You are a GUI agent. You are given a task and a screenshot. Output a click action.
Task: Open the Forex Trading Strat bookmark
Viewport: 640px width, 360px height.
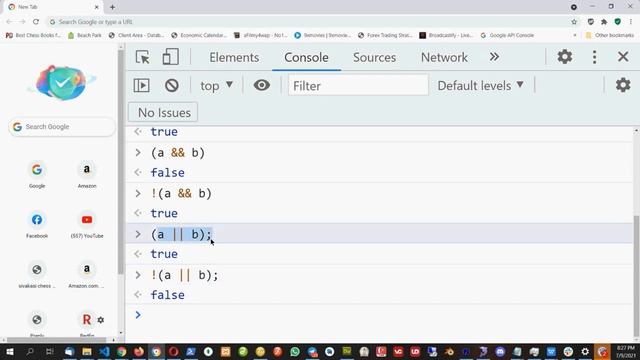(x=385, y=36)
